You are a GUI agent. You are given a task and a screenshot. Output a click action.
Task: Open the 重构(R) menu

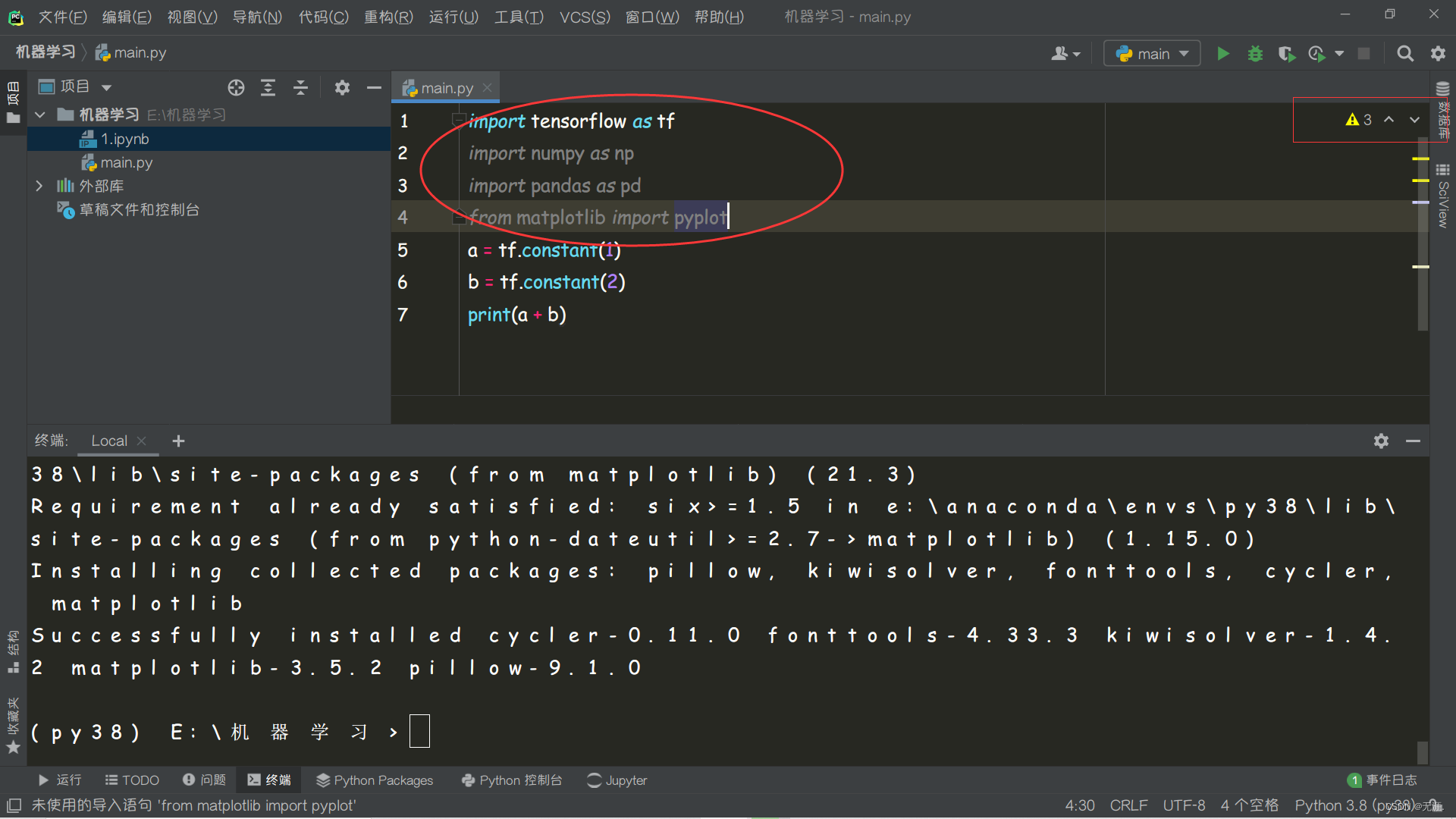point(388,17)
